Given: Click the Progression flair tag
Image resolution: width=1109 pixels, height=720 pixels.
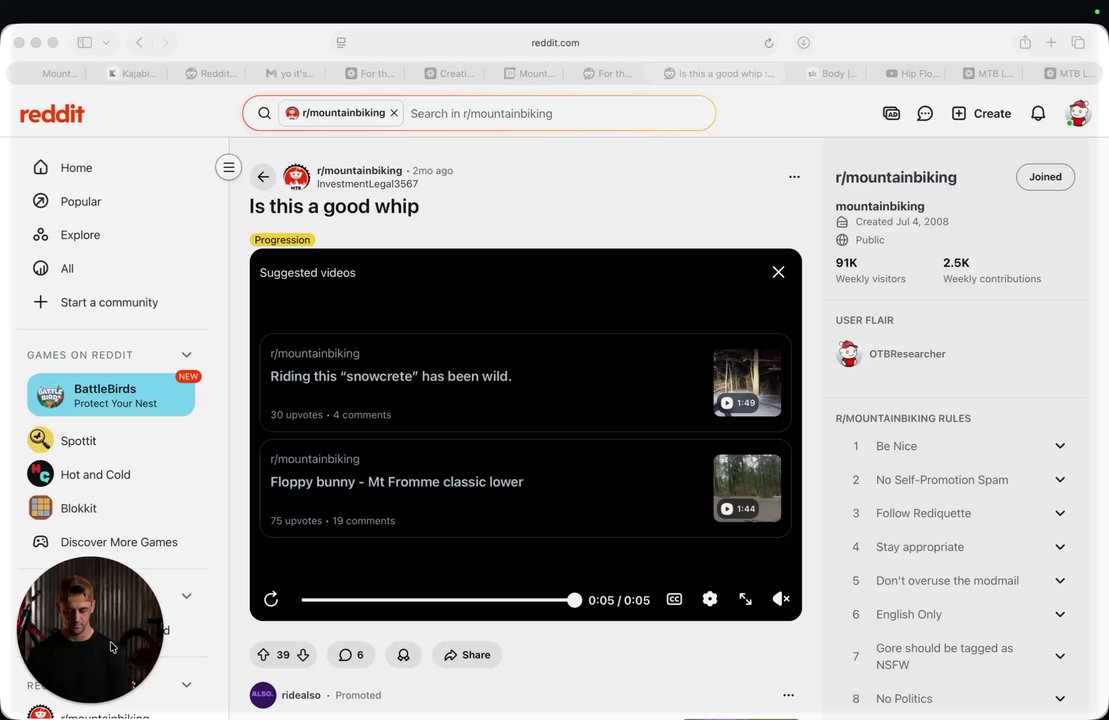Looking at the screenshot, I should (x=282, y=240).
